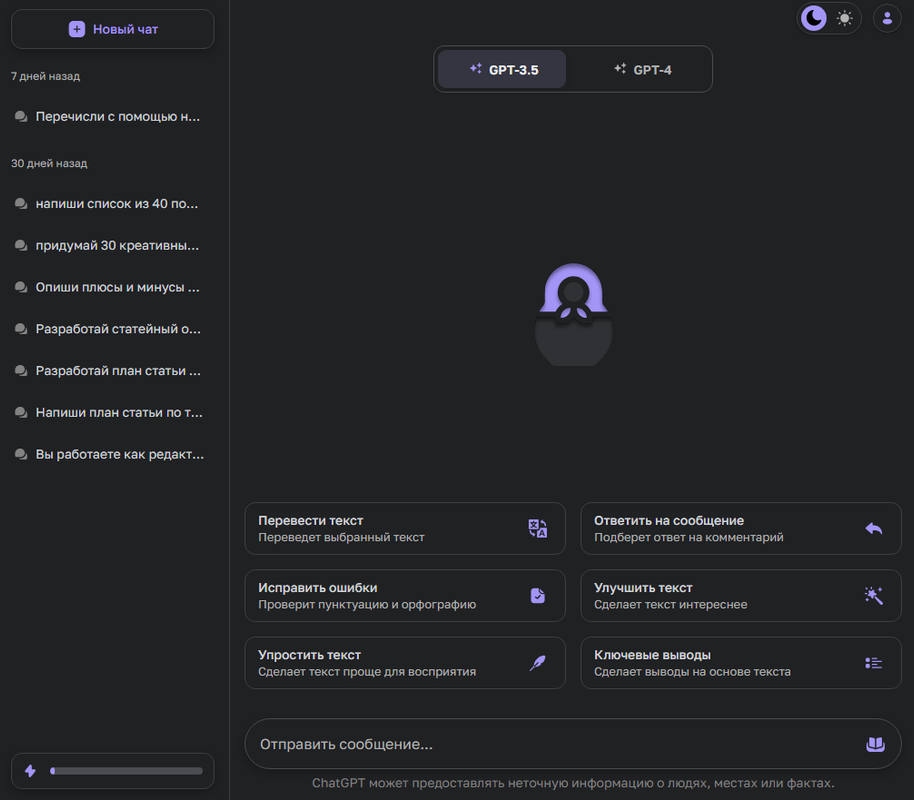
Task: Choose the 'Ключевые выводы' card title
Action: tap(652, 655)
